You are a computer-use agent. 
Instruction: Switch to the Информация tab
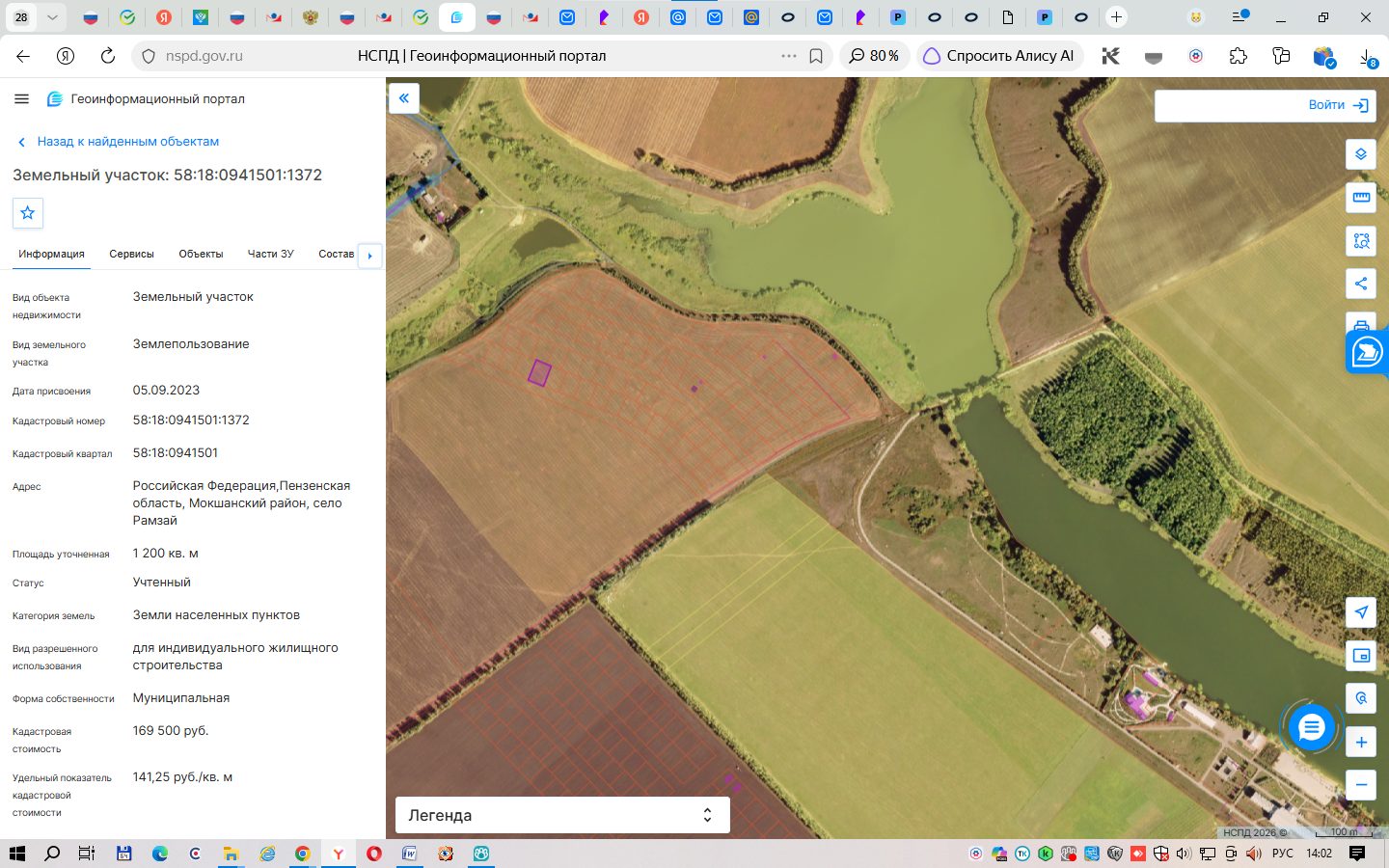pos(51,255)
